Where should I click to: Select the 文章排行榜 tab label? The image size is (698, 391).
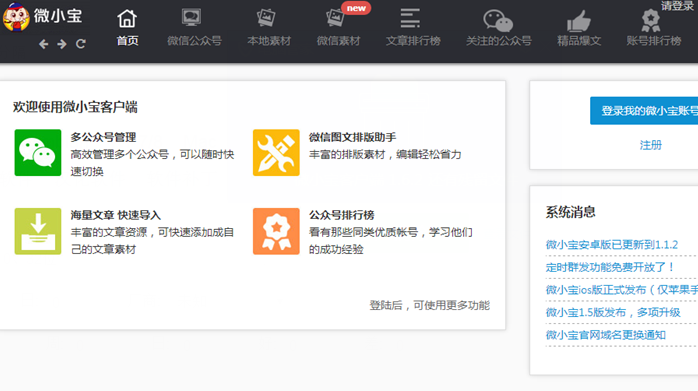point(413,41)
